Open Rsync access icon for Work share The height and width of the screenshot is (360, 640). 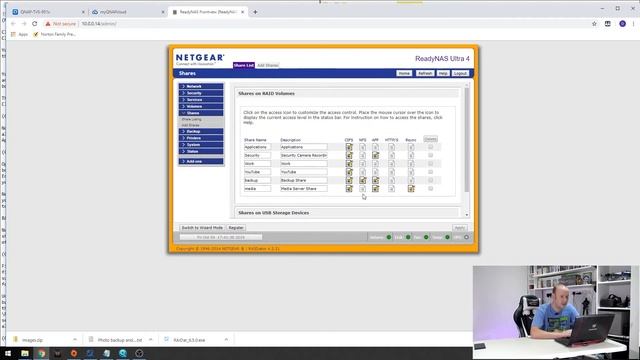(x=411, y=164)
